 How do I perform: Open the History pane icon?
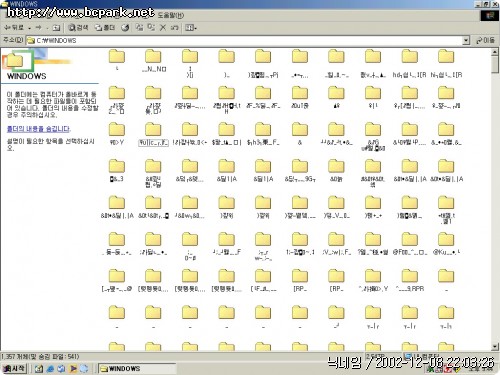point(125,28)
